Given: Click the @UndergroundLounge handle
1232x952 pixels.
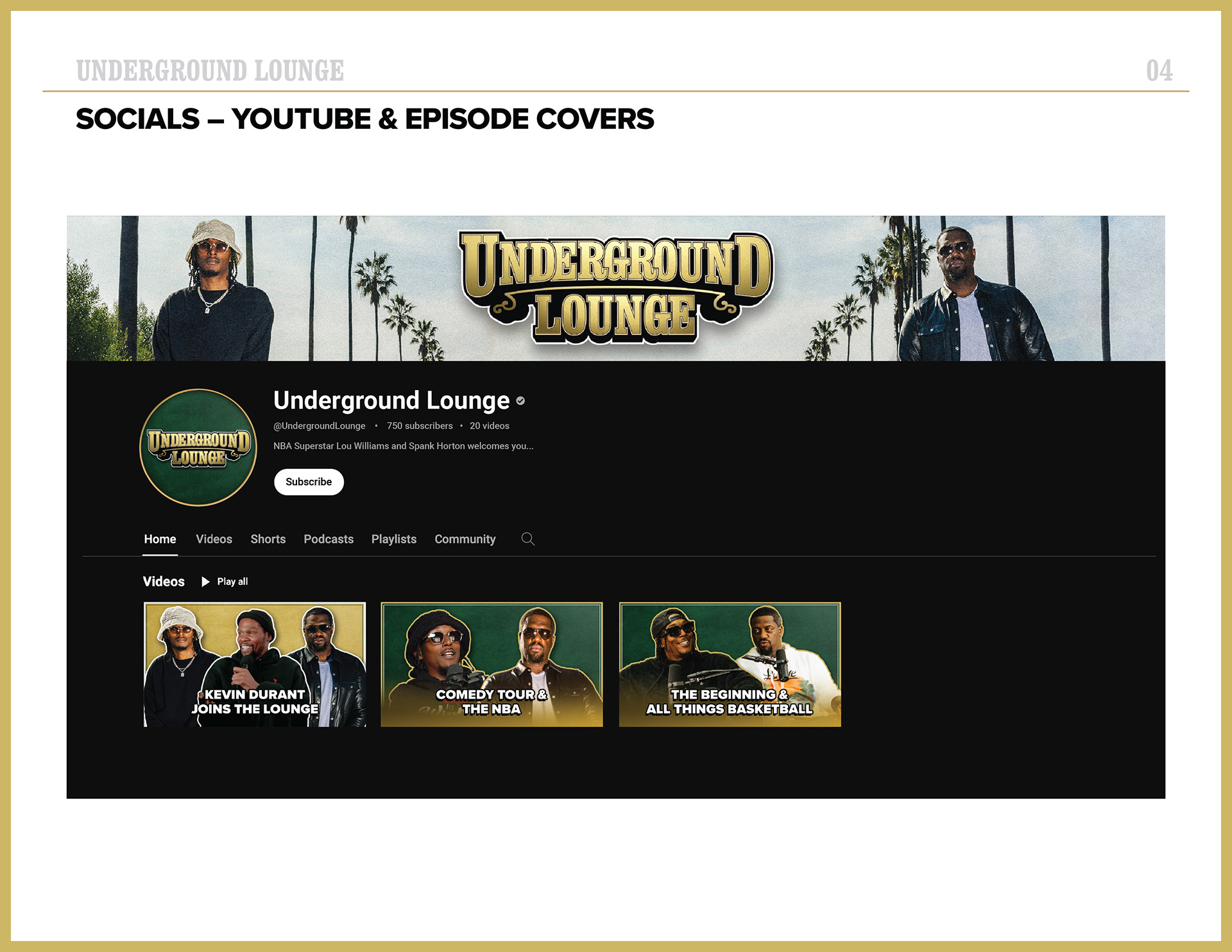Looking at the screenshot, I should tap(319, 426).
